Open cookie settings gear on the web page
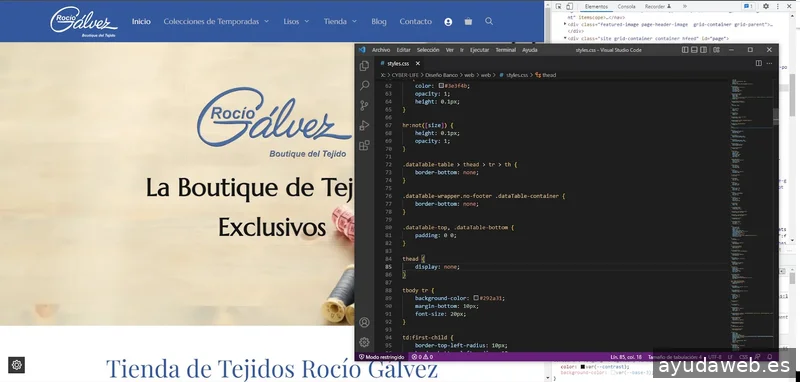The height and width of the screenshot is (382, 800). [16, 365]
